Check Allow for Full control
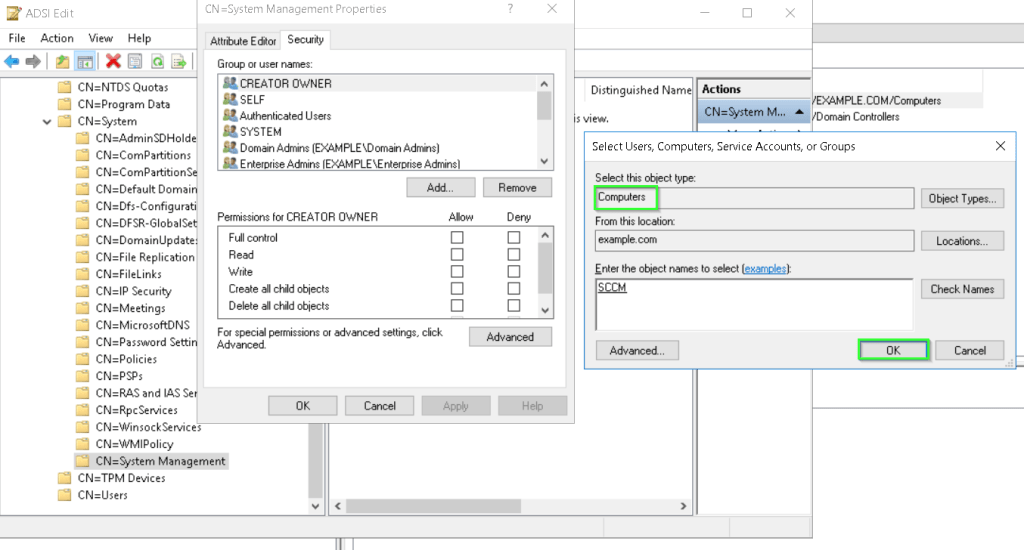 [x=457, y=238]
